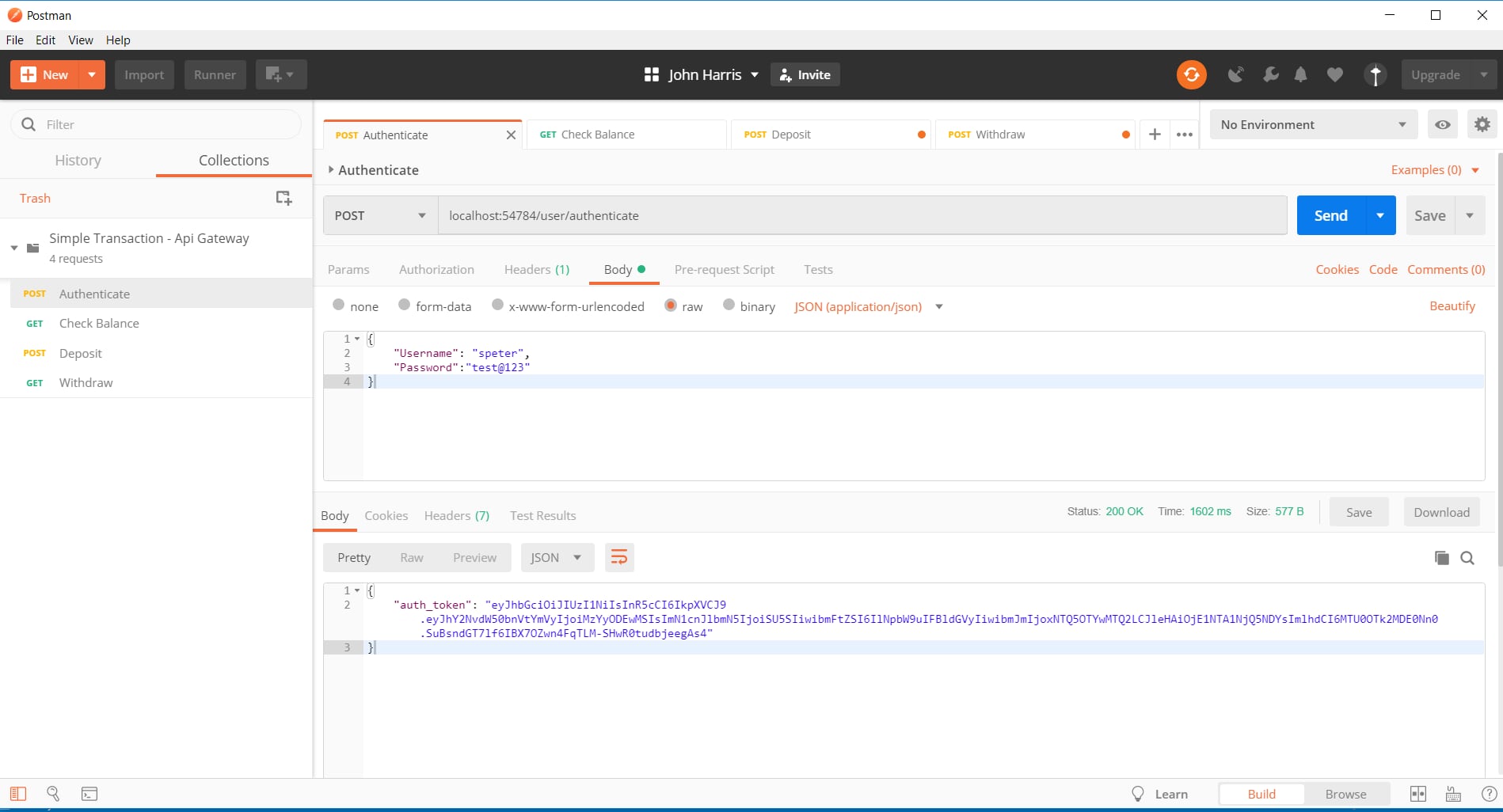The height and width of the screenshot is (812, 1503).
Task: Click the Beautify link
Action: [x=1452, y=305]
